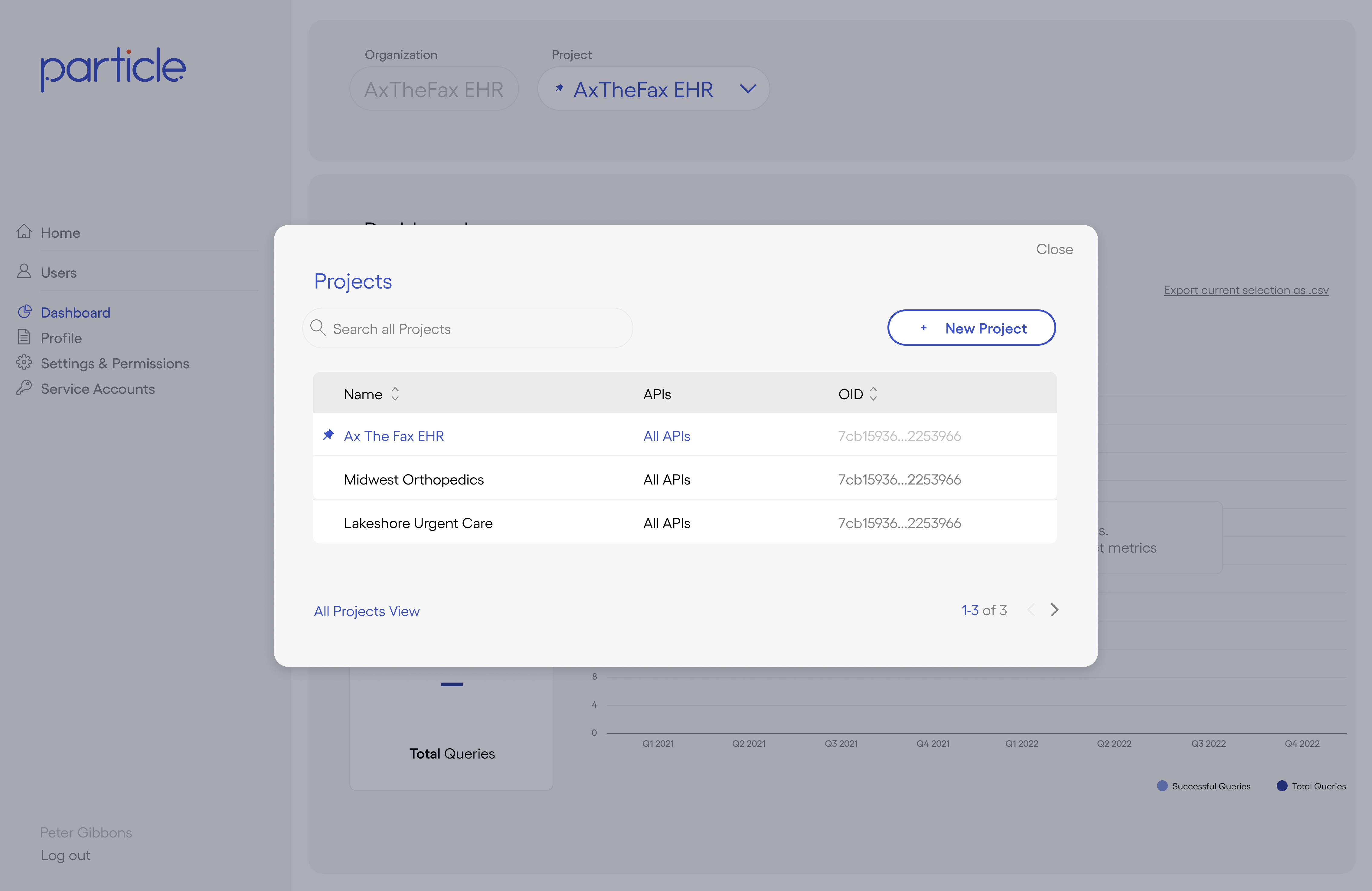The image size is (1372, 891).
Task: Click All APIs in Midwest Orthopedics row
Action: point(666,479)
